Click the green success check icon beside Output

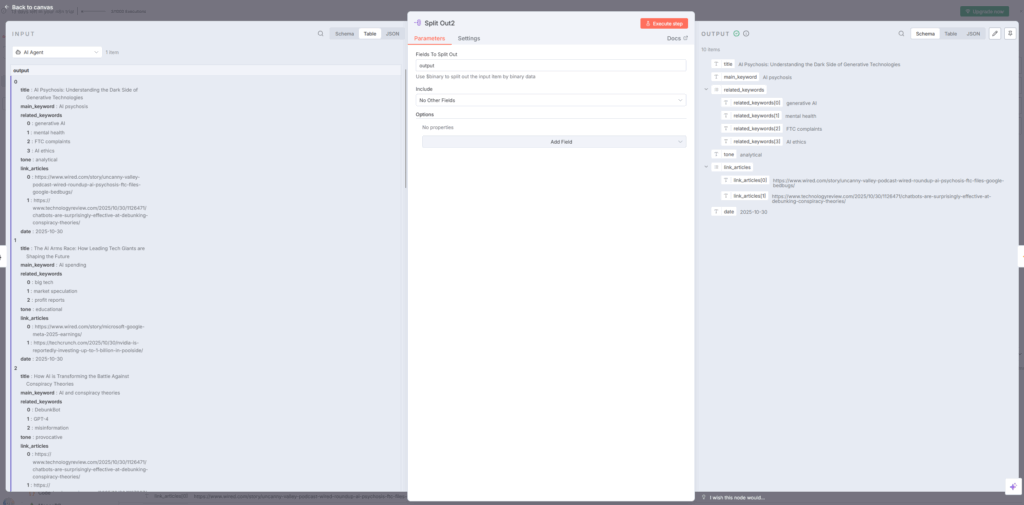click(737, 33)
